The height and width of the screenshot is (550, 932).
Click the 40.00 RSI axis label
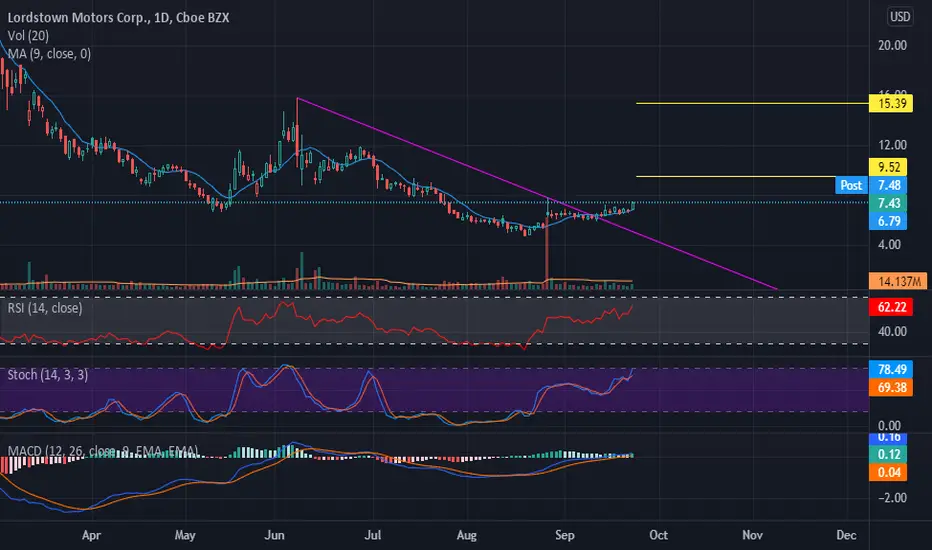tap(892, 331)
